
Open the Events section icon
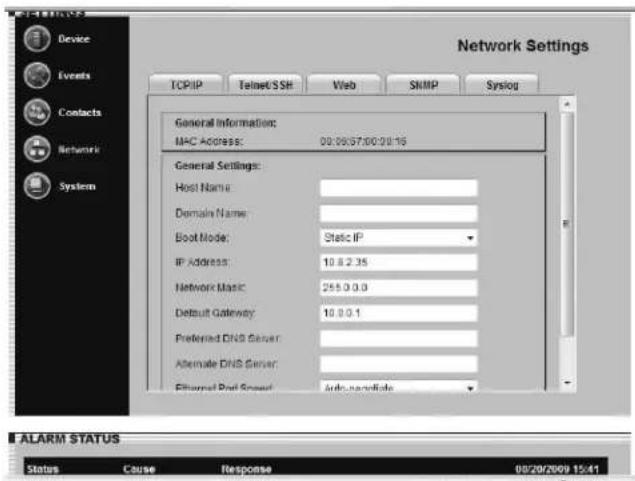tap(37, 75)
